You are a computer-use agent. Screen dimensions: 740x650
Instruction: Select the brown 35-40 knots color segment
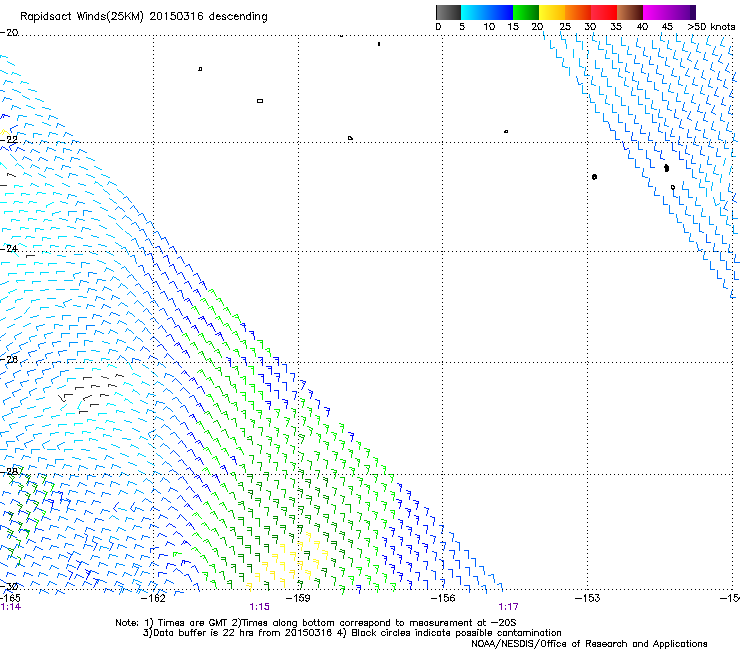(x=630, y=12)
